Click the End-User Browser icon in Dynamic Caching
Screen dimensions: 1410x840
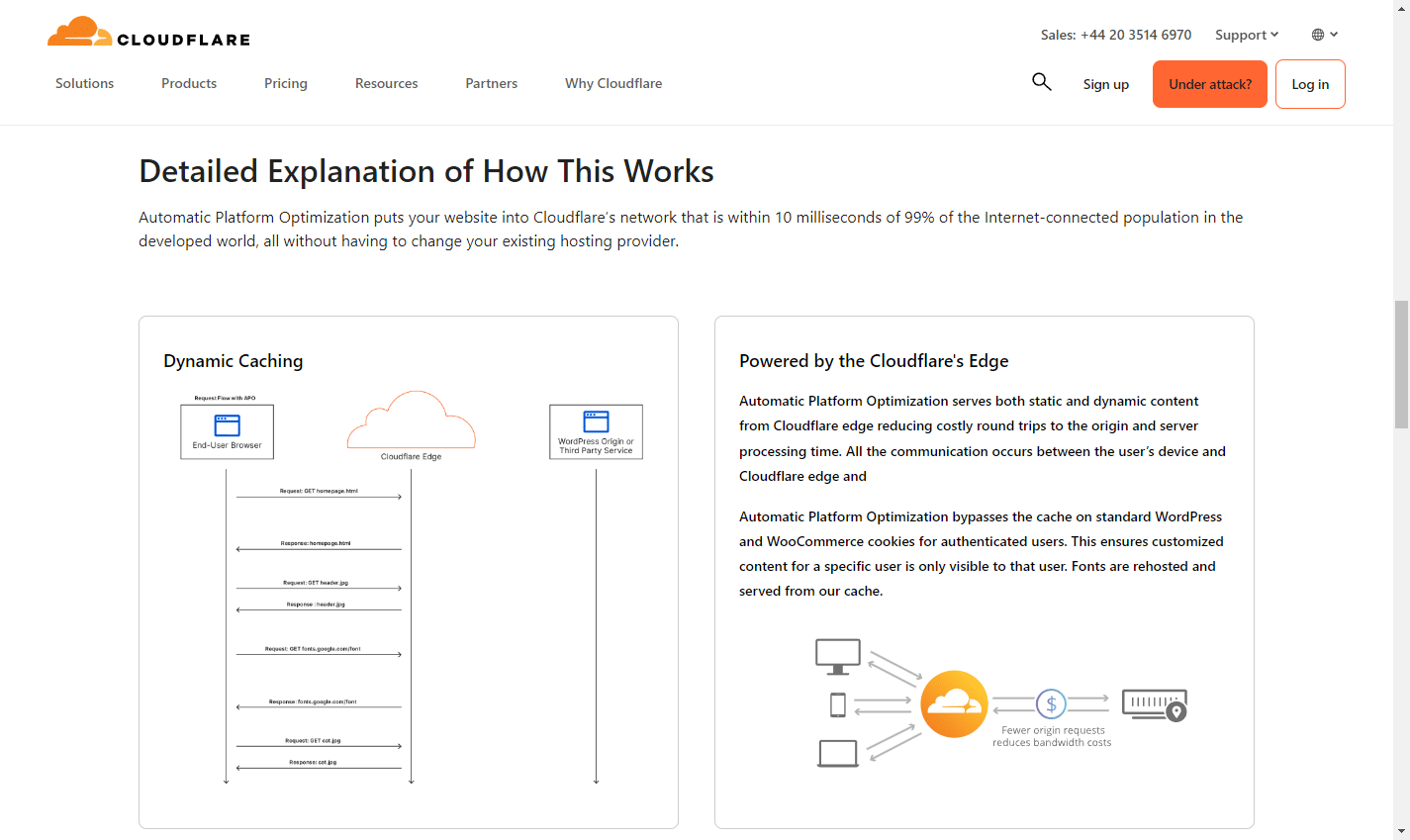(227, 430)
